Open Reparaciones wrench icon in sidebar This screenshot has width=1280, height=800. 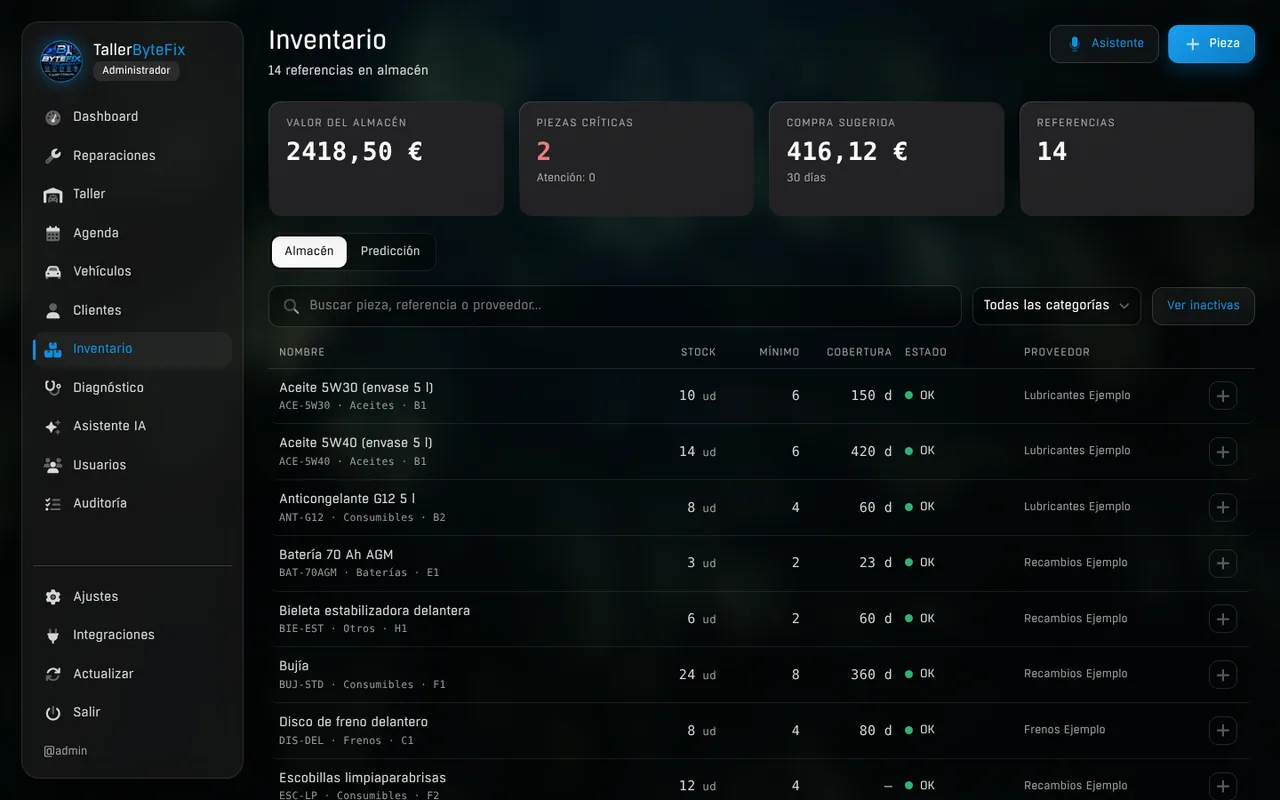point(53,156)
